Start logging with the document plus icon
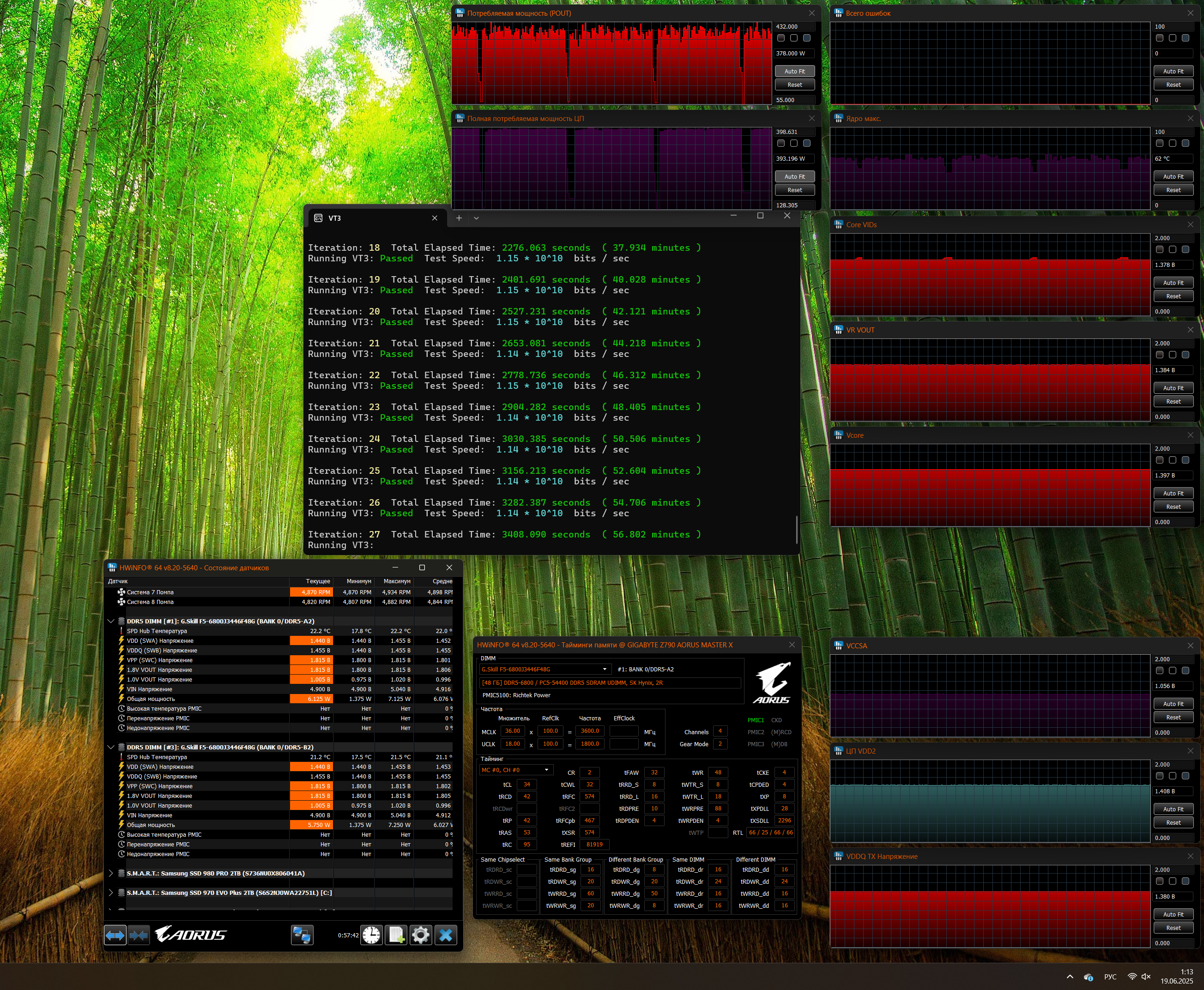The width and height of the screenshot is (1204, 990). pos(396,935)
